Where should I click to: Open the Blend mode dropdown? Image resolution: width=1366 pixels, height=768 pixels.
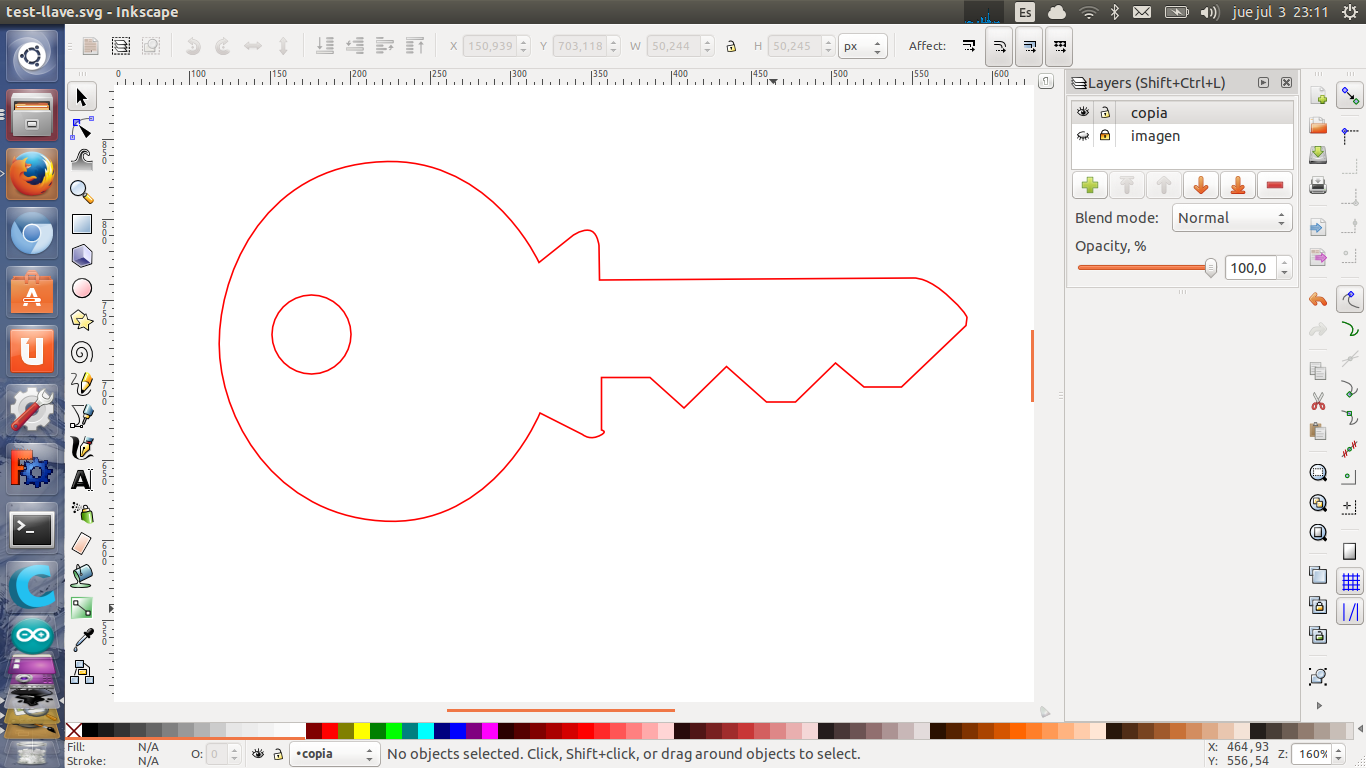point(1233,218)
